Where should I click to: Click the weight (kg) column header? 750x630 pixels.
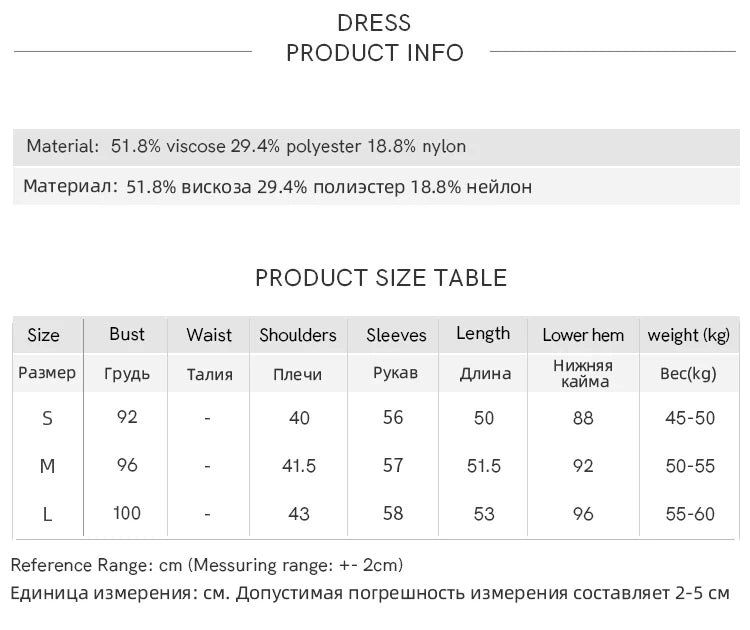(689, 335)
